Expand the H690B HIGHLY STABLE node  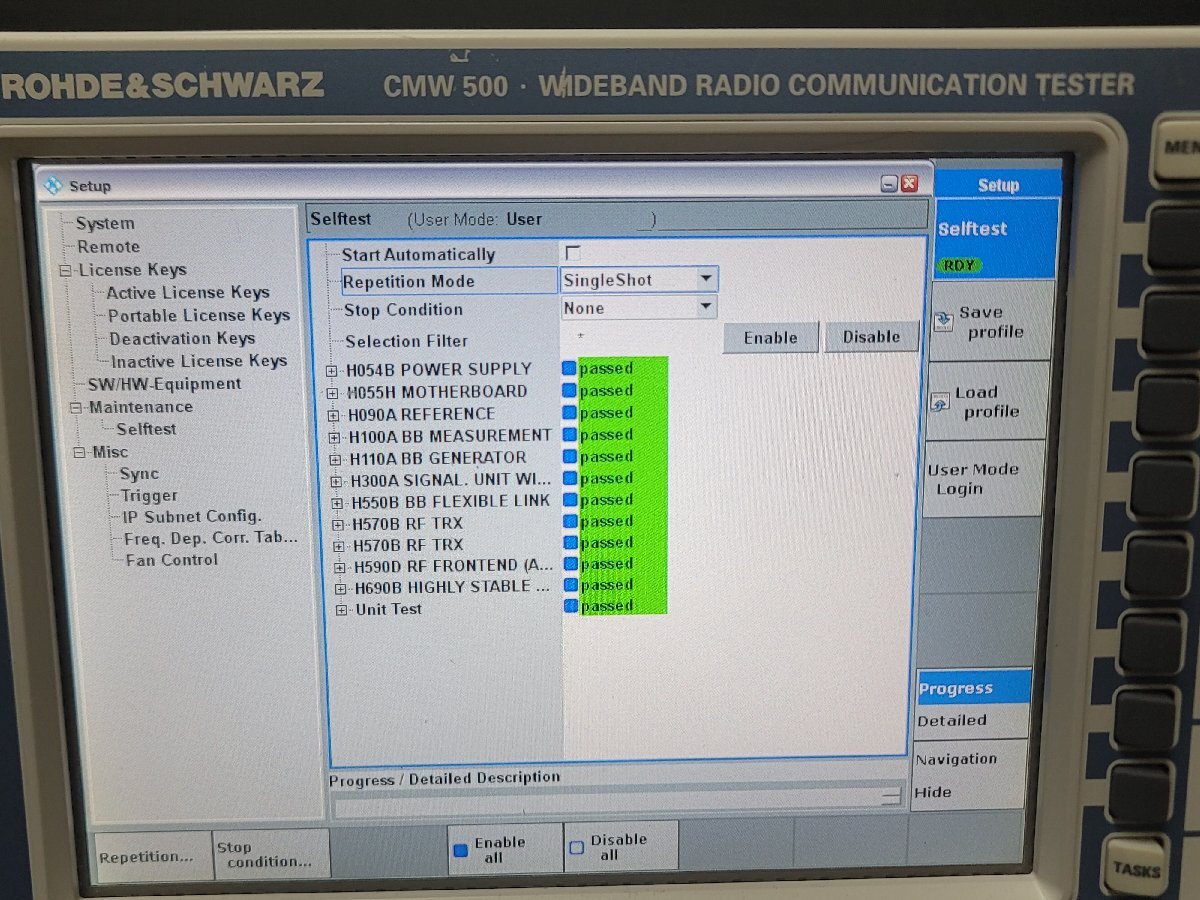click(x=341, y=589)
